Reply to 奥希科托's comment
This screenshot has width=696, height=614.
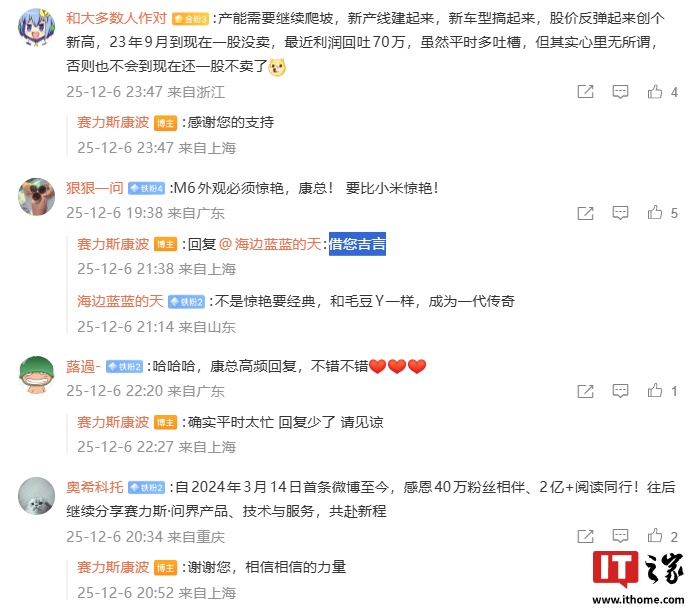click(620, 536)
